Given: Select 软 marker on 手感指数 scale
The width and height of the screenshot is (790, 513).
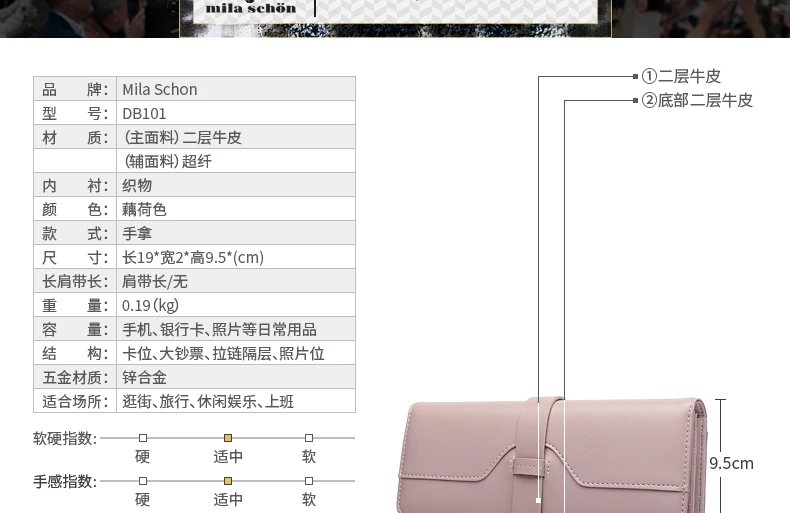Looking at the screenshot, I should pos(309,481).
